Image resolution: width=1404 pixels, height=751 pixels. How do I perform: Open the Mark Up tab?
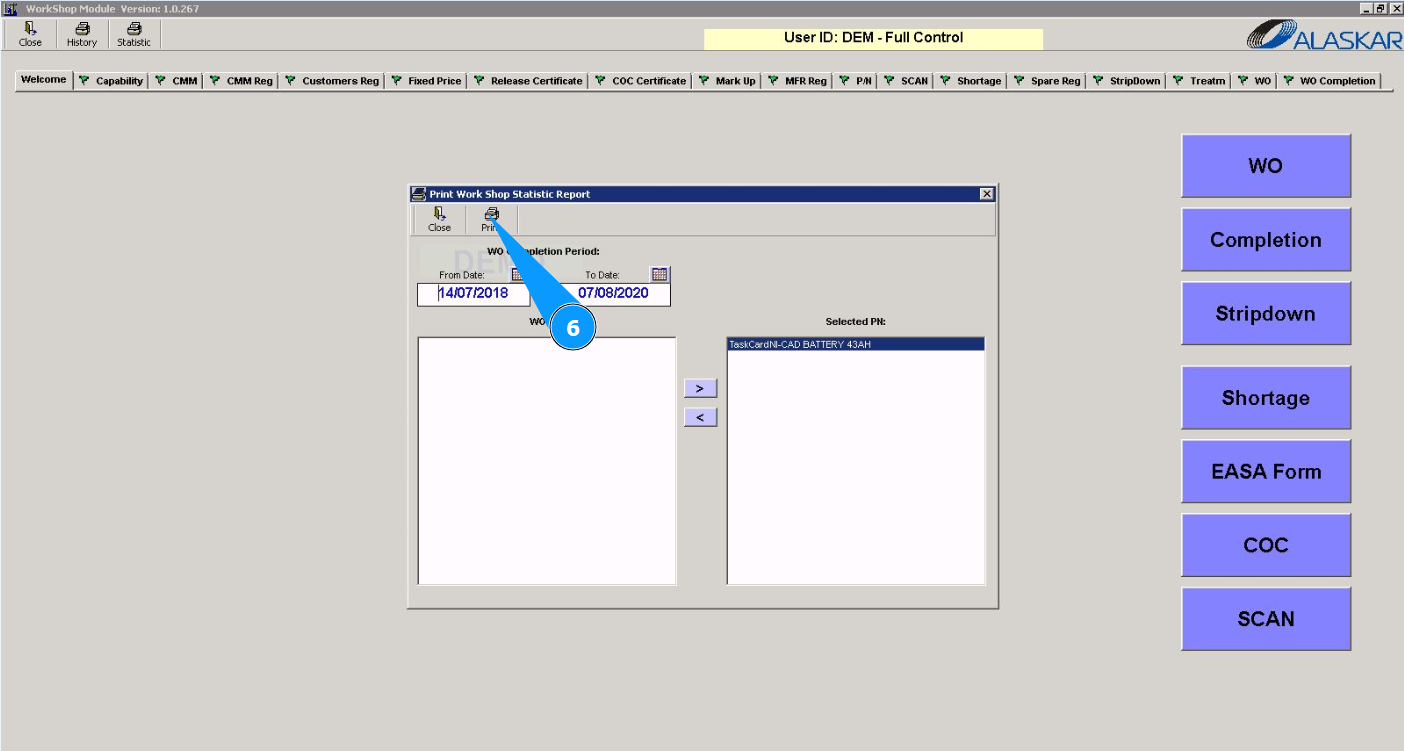[727, 81]
